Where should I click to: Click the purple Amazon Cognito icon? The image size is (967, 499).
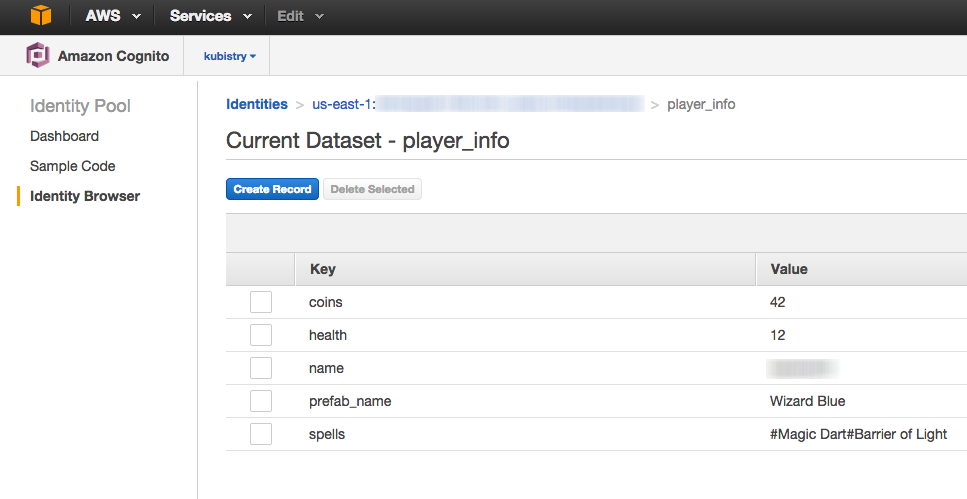pyautogui.click(x=38, y=56)
